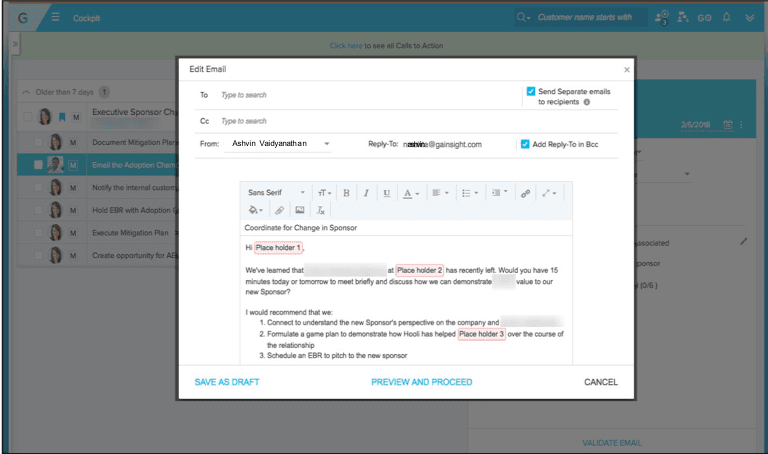The image size is (768, 454).
Task: Click the insert link icon
Action: coord(525,193)
